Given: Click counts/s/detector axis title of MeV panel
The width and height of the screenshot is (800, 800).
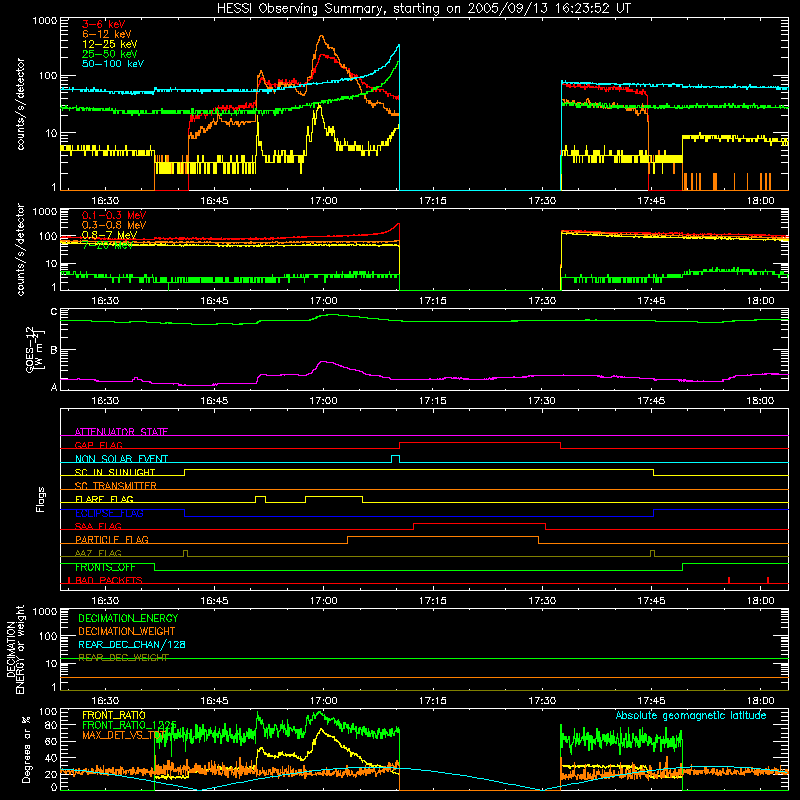Looking at the screenshot, I should click(x=20, y=249).
